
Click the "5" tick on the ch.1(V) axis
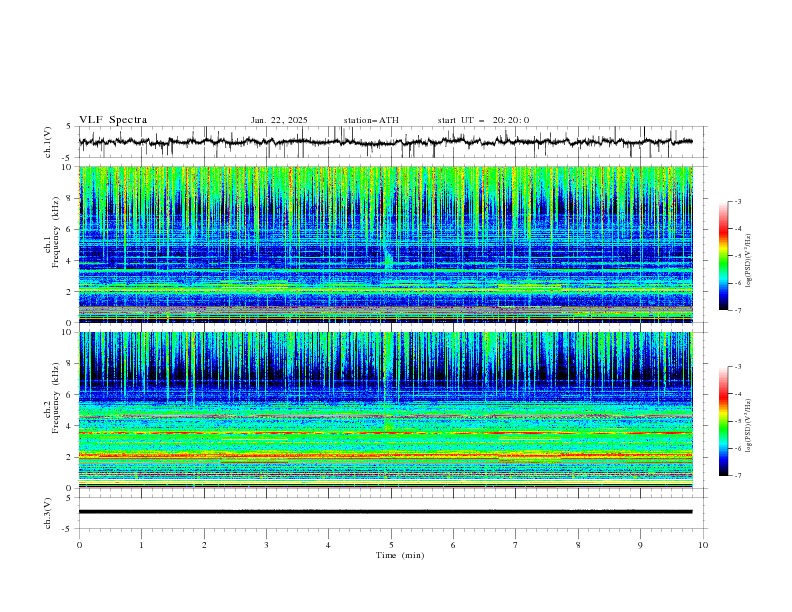pyautogui.click(x=69, y=127)
